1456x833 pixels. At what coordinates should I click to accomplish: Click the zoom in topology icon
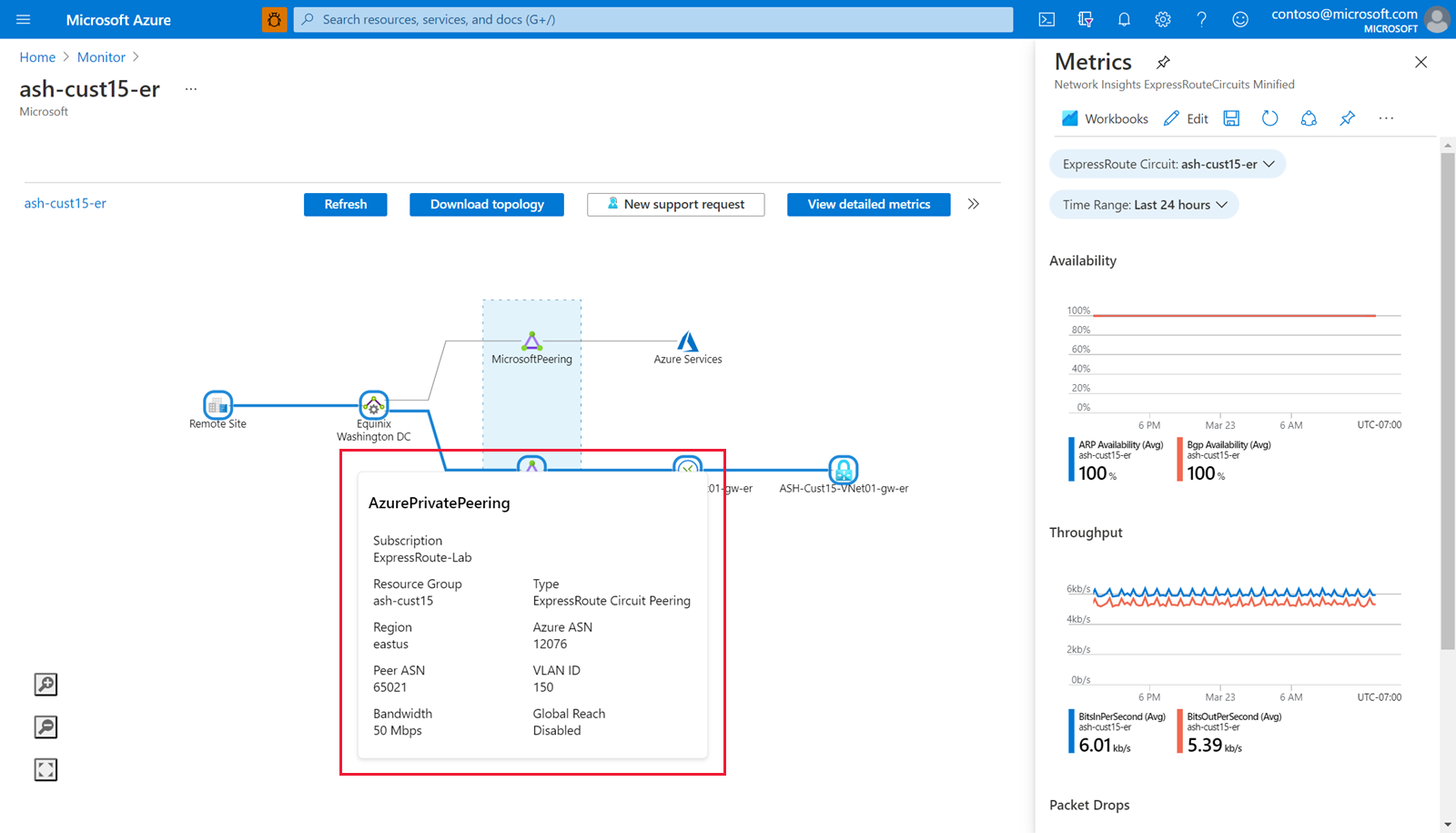pos(45,685)
